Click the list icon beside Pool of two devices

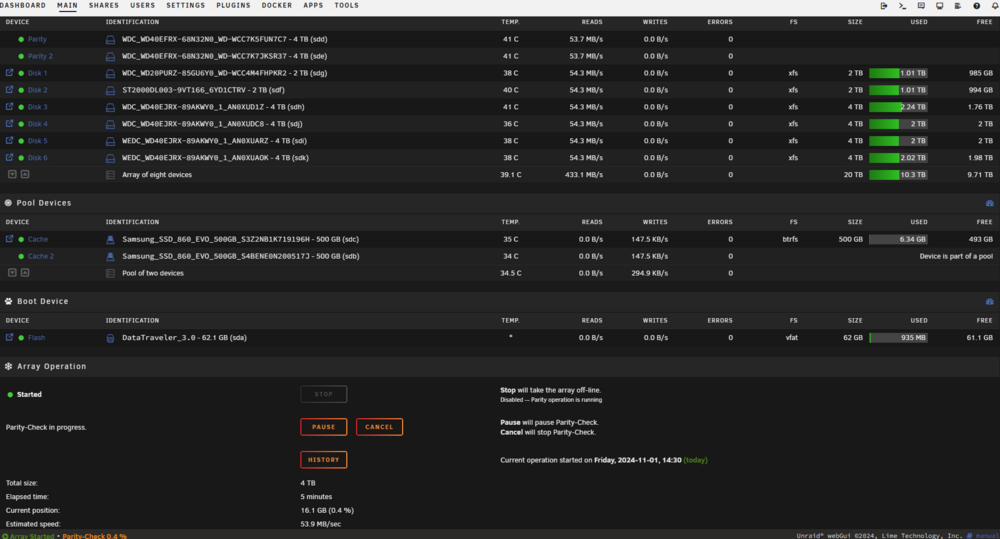(110, 273)
